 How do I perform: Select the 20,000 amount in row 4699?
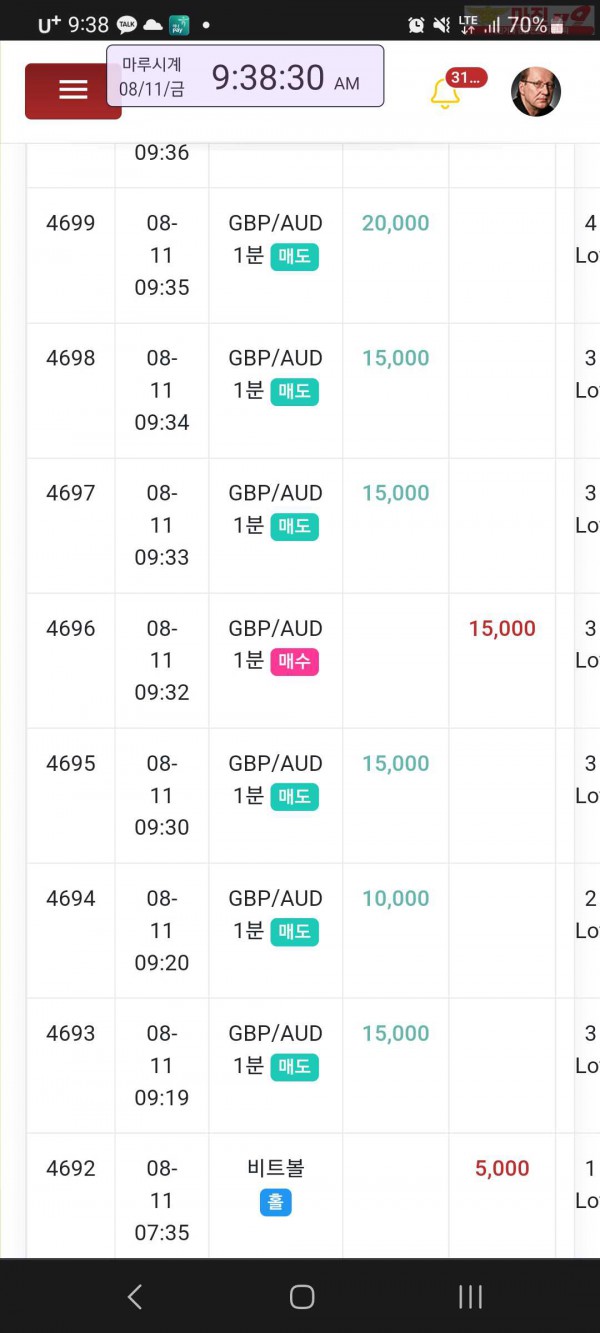[396, 223]
